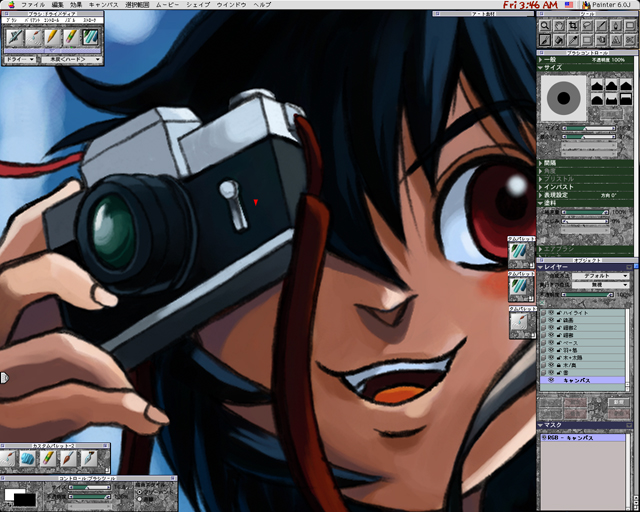This screenshot has height=512, width=640.
Task: Open the 無視 depth composite dropdown
Action: coord(600,285)
